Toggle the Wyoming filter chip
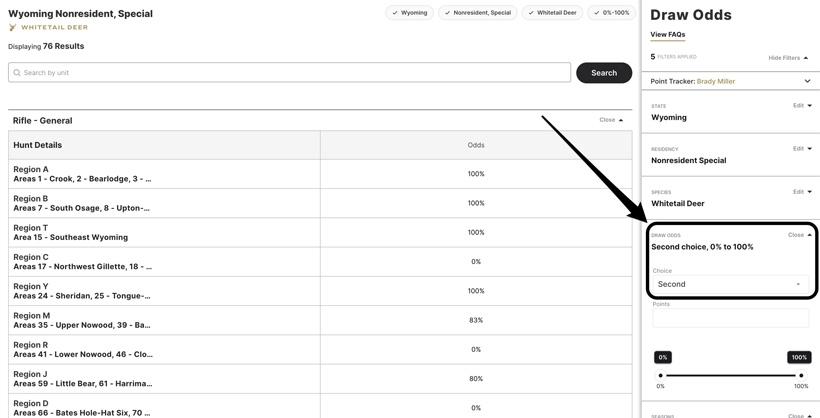 pos(410,13)
